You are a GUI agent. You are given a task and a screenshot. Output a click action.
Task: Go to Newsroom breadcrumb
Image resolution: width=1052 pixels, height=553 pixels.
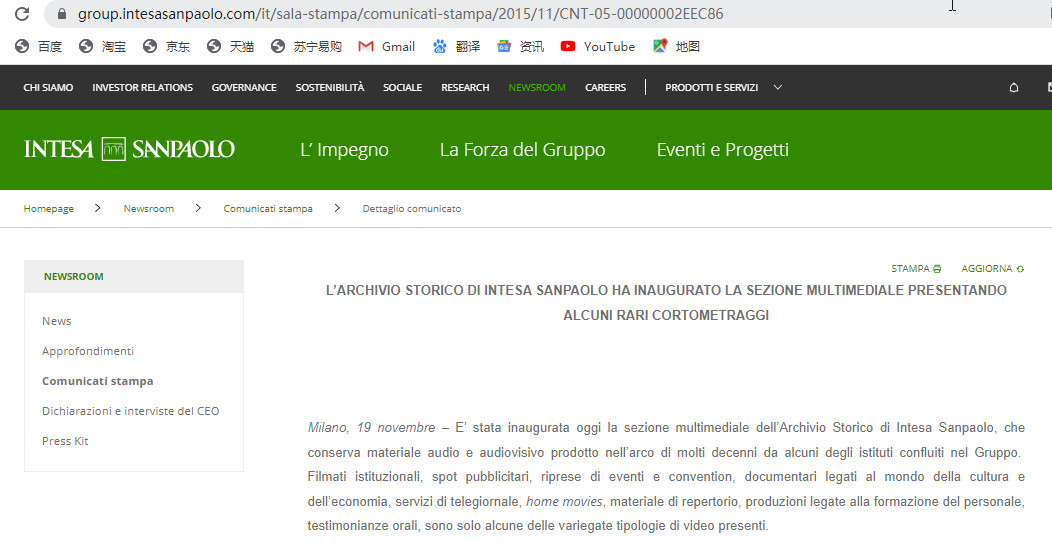click(x=148, y=209)
